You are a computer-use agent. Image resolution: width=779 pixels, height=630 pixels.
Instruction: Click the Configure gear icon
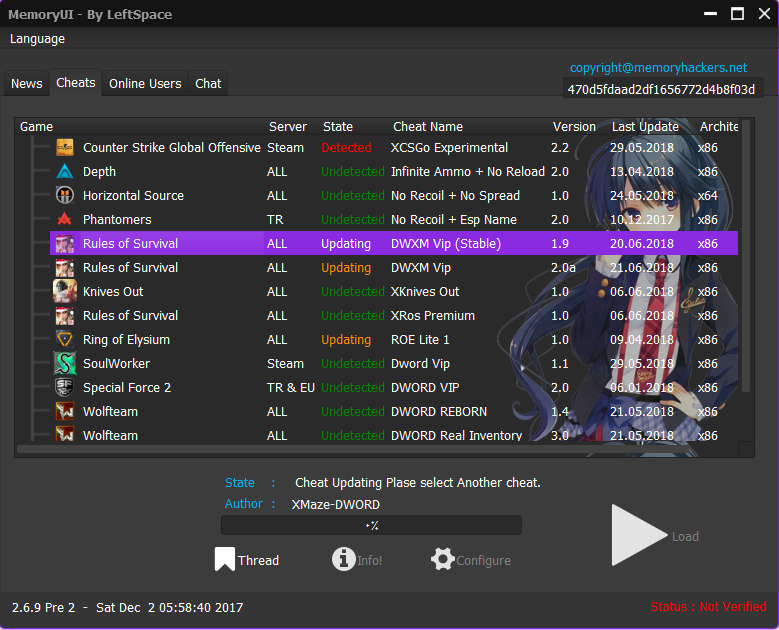tap(443, 559)
